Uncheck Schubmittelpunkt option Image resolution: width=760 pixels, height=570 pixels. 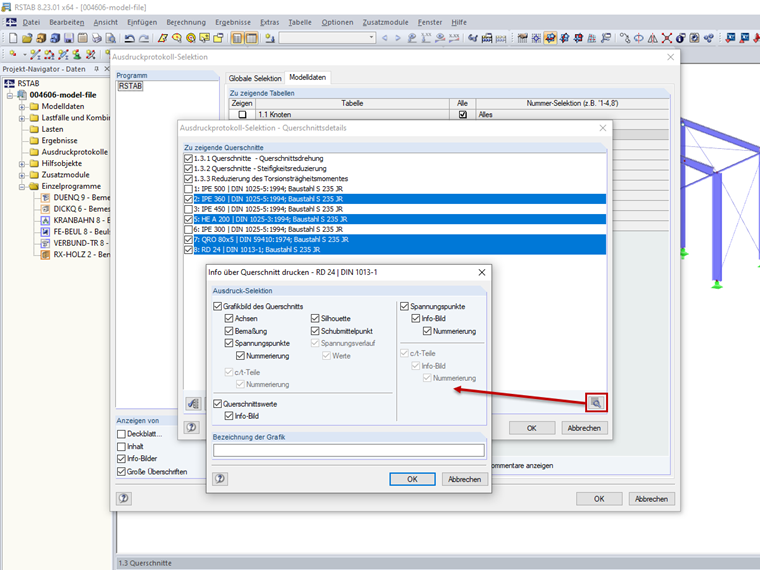pyautogui.click(x=315, y=331)
